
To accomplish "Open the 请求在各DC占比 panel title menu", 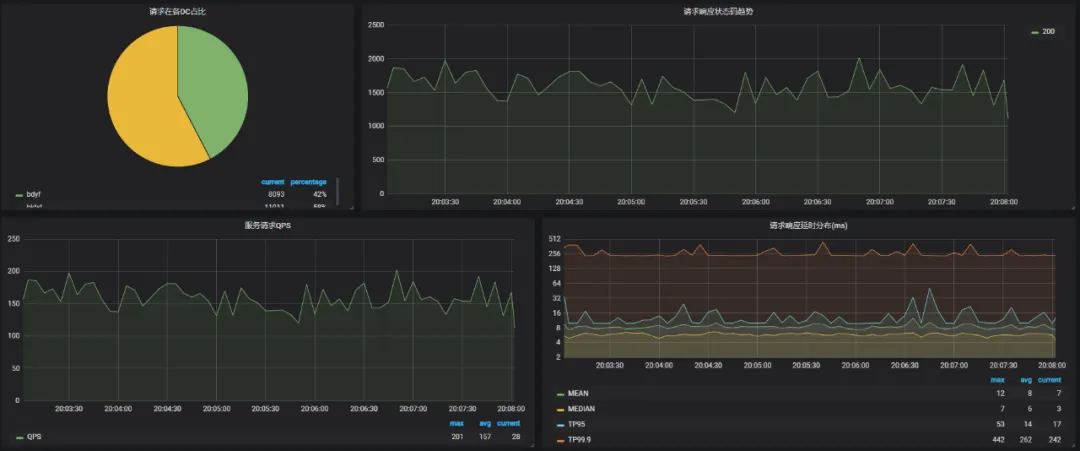I will click(x=178, y=11).
